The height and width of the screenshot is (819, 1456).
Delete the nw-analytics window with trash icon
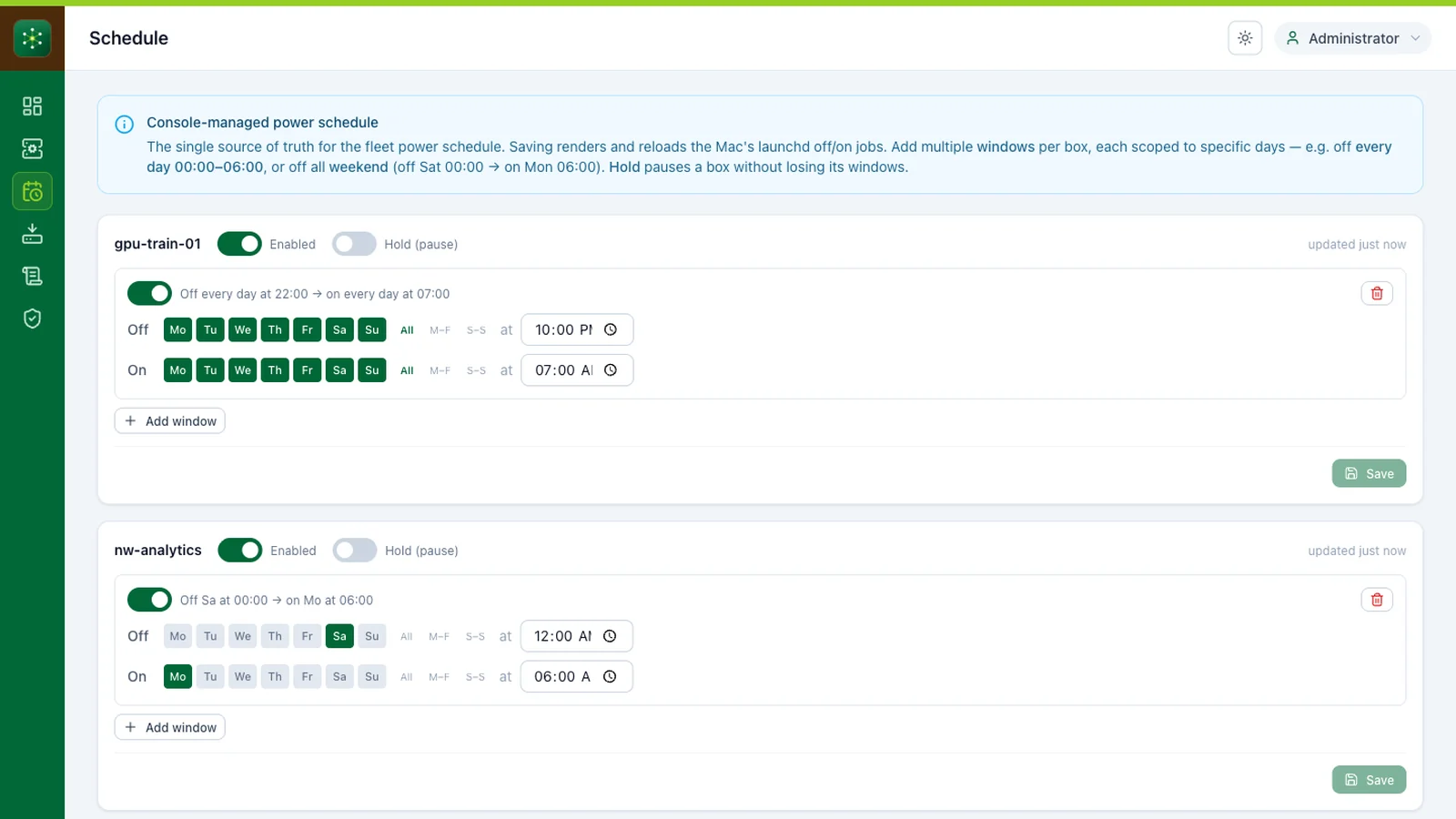1377,600
